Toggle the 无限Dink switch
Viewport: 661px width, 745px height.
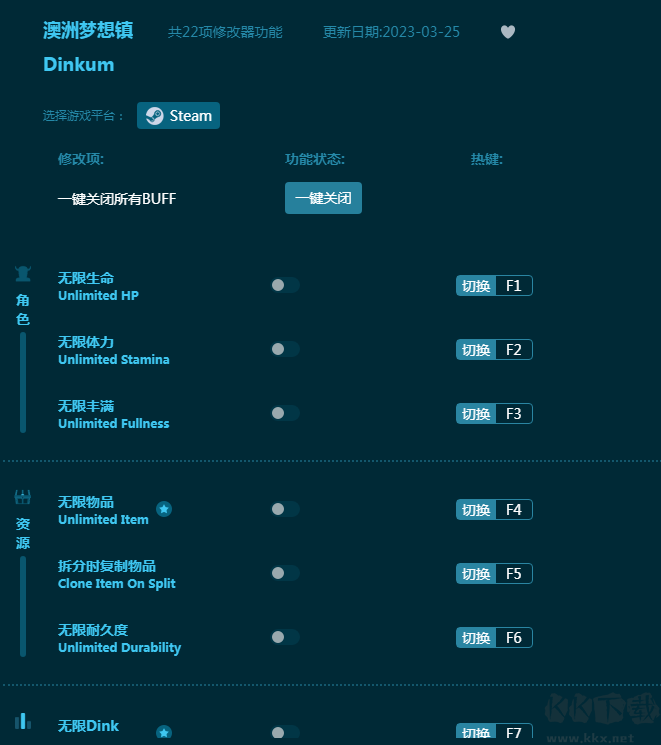pyautogui.click(x=285, y=733)
